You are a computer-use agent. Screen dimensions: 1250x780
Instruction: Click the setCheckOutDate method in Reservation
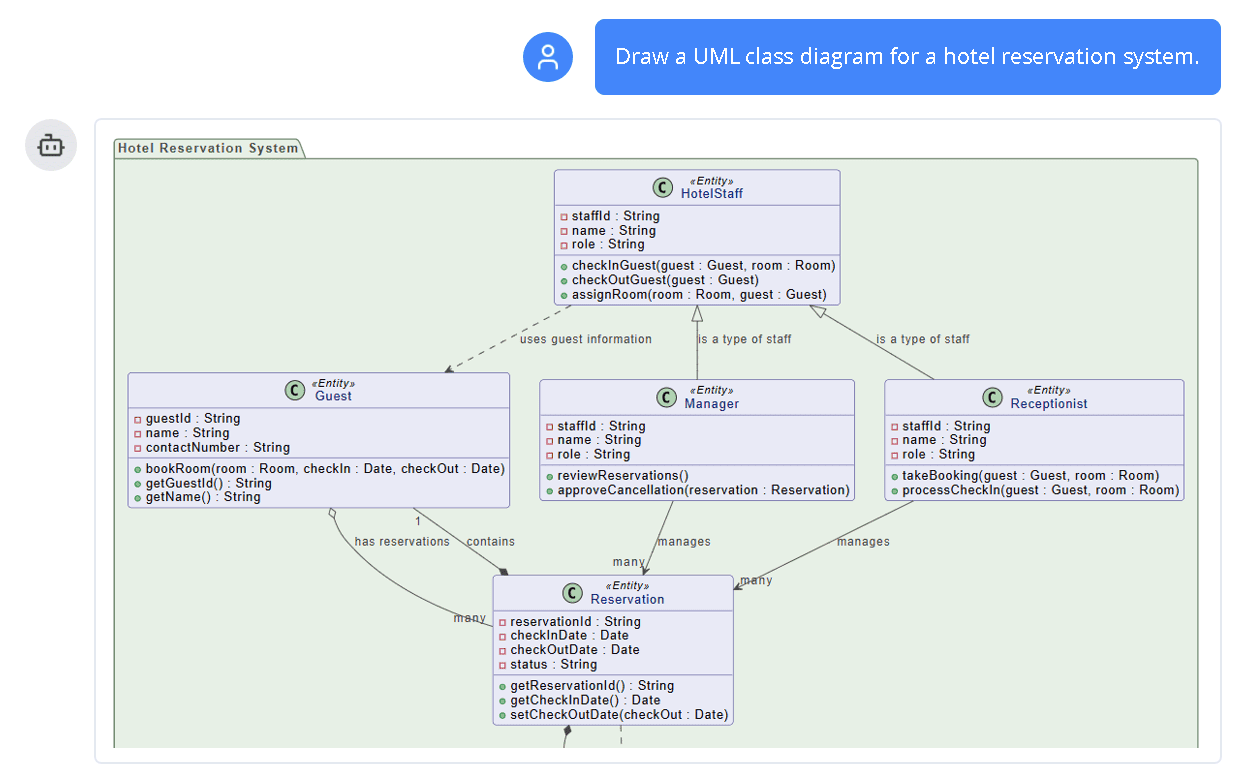(x=619, y=715)
